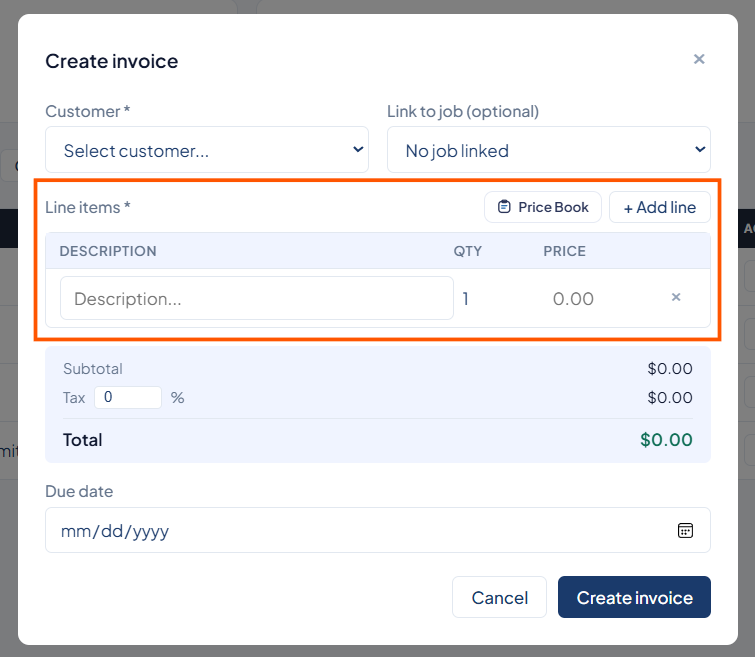This screenshot has height=657, width=755.
Task: Click the QTY column header
Action: [468, 251]
